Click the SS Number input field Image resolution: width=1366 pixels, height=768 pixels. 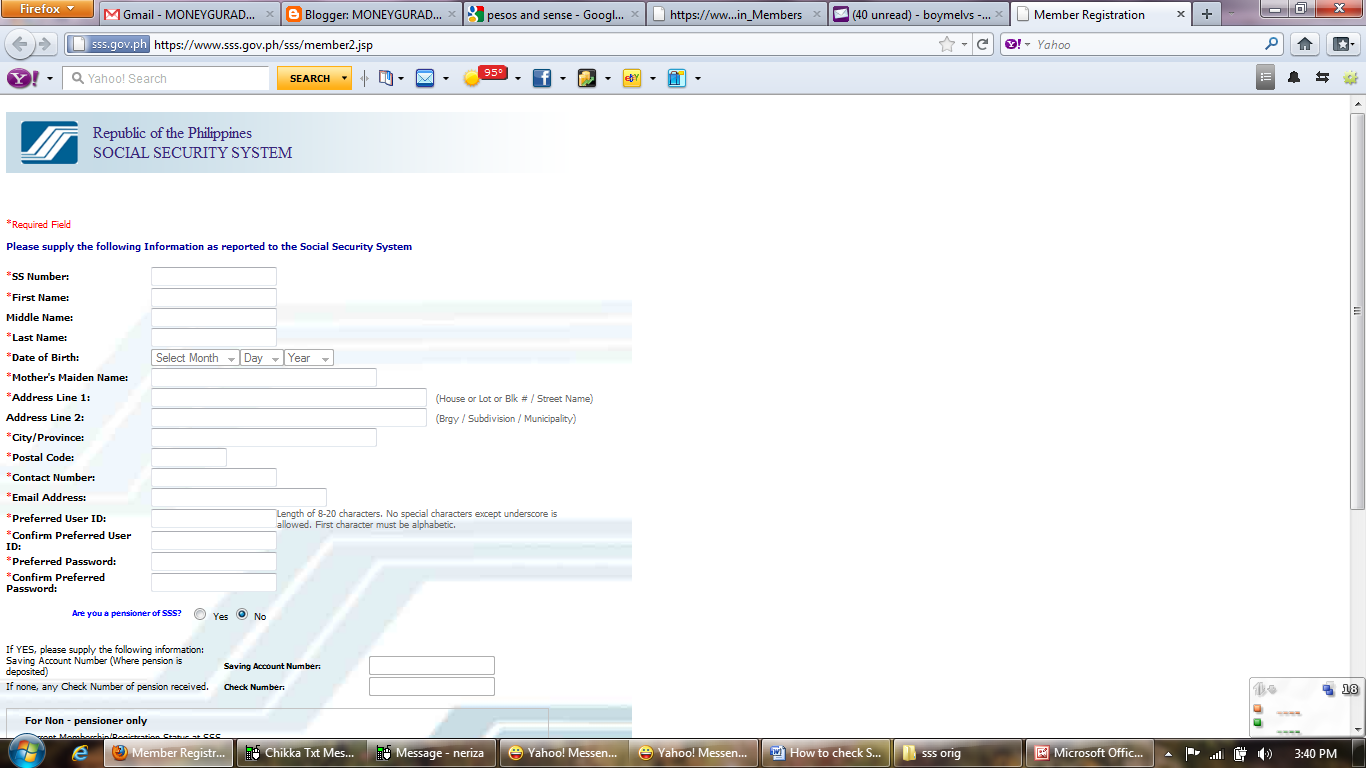click(x=213, y=277)
